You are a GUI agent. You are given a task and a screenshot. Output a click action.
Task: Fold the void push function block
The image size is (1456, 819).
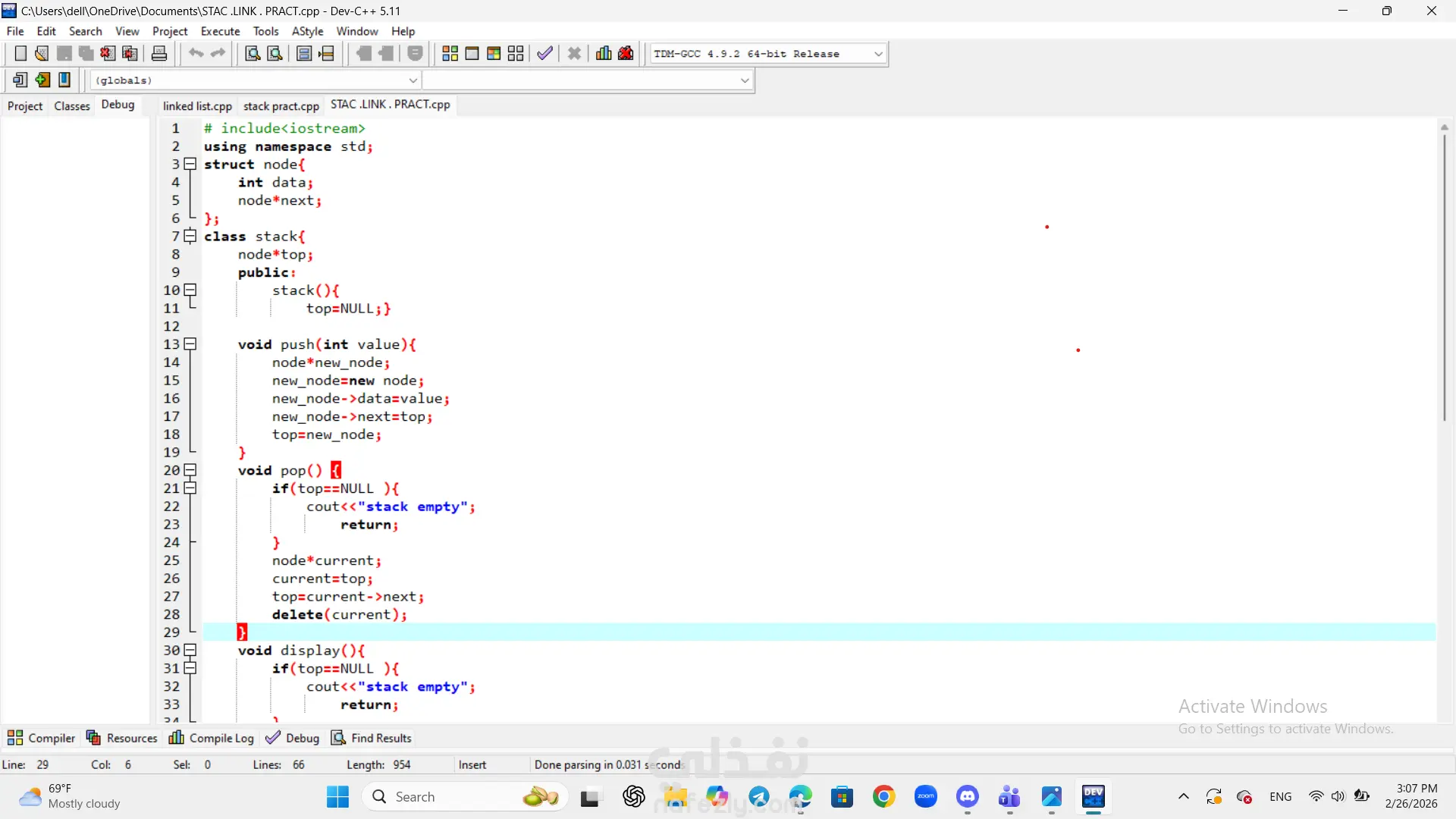point(190,344)
